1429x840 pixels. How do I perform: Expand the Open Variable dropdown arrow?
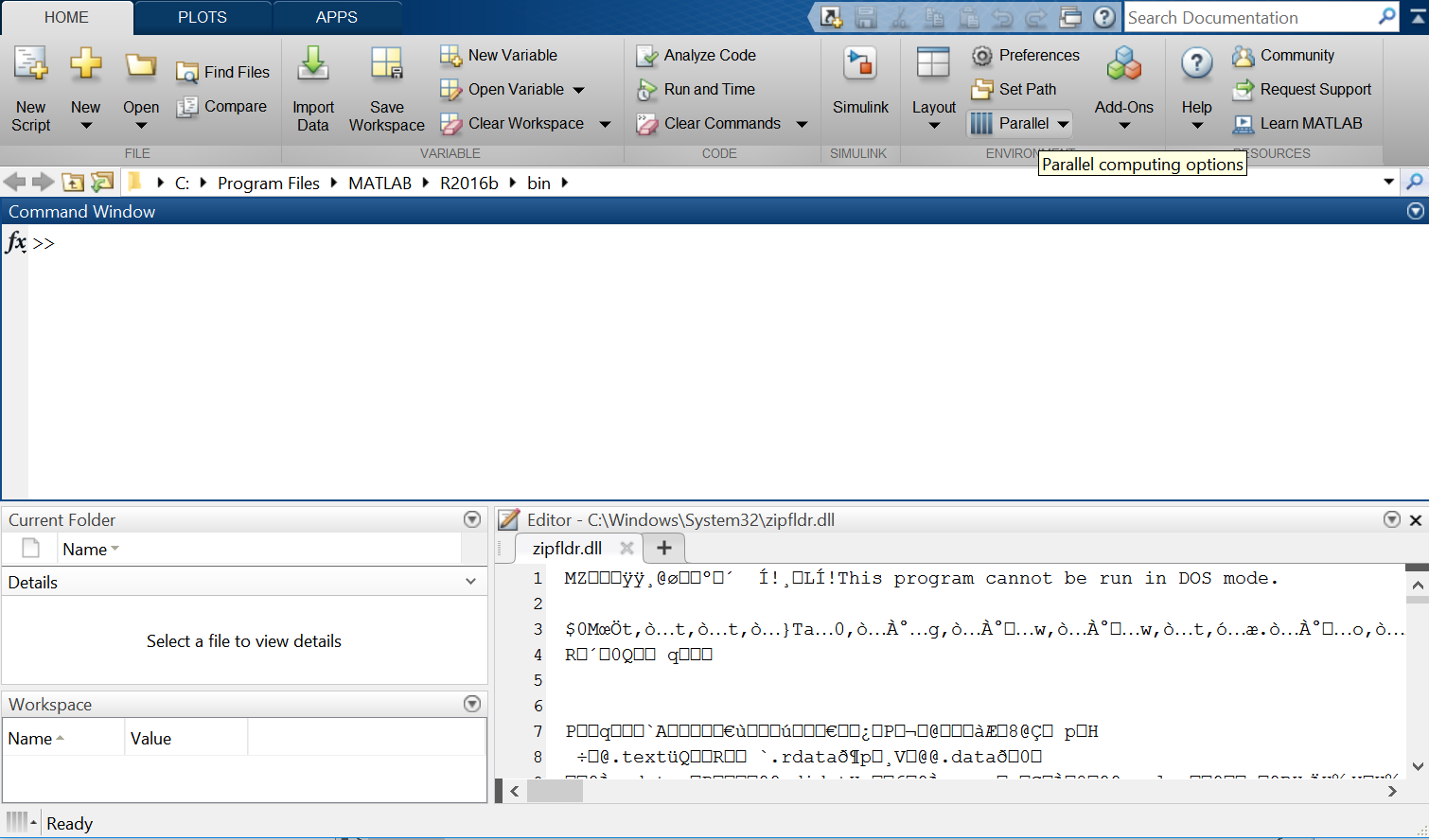click(579, 90)
